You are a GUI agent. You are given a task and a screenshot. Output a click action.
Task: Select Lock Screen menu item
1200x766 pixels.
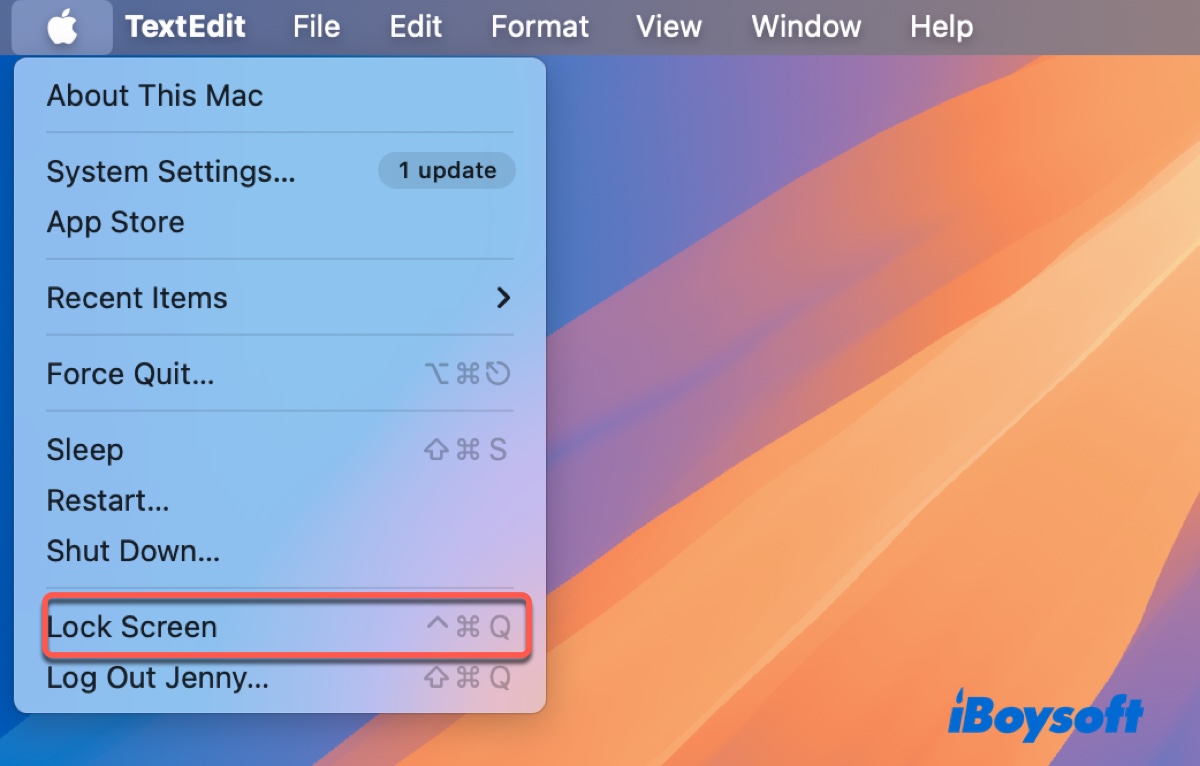280,627
